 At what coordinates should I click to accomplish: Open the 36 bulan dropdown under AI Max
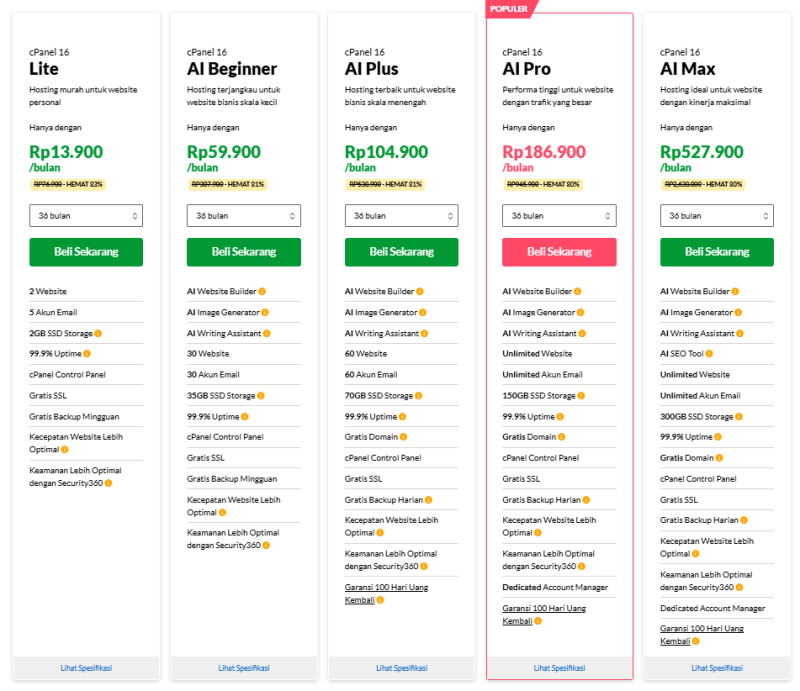coord(716,215)
